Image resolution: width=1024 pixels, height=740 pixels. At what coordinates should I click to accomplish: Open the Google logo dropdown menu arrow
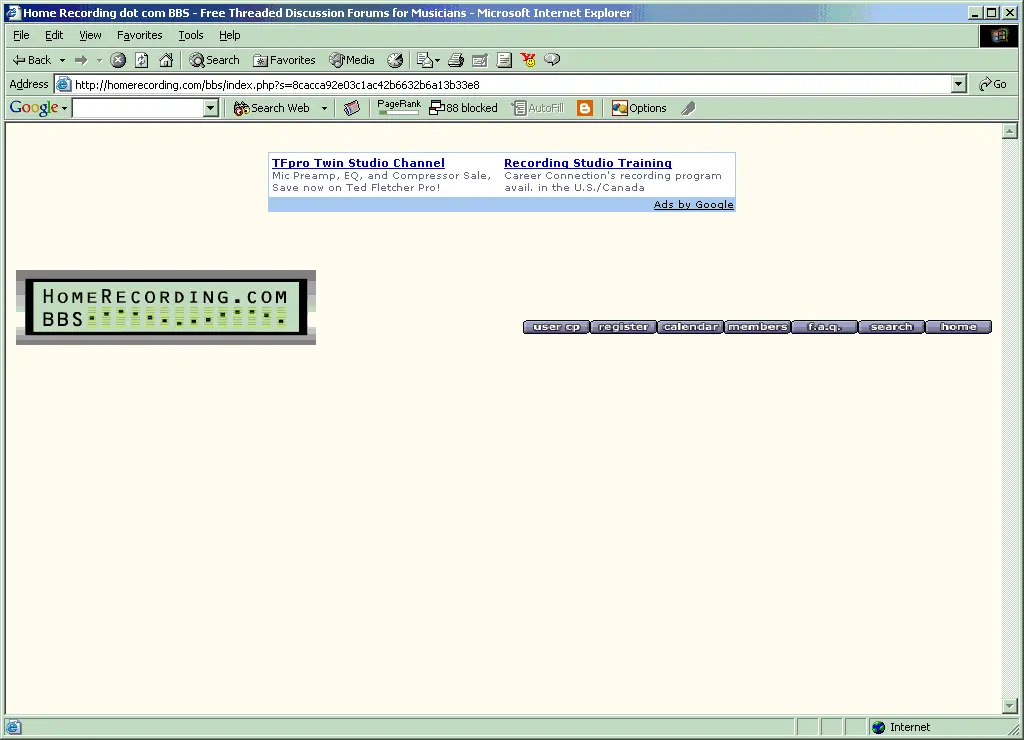pyautogui.click(x=64, y=108)
